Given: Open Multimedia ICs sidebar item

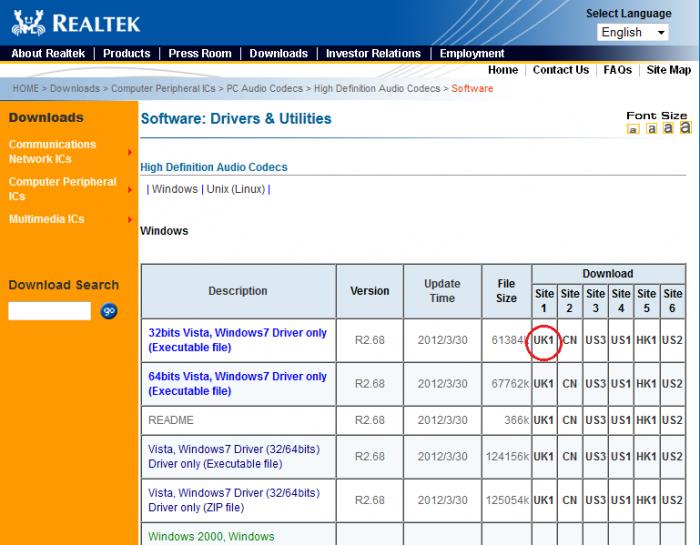Looking at the screenshot, I should tap(46, 219).
